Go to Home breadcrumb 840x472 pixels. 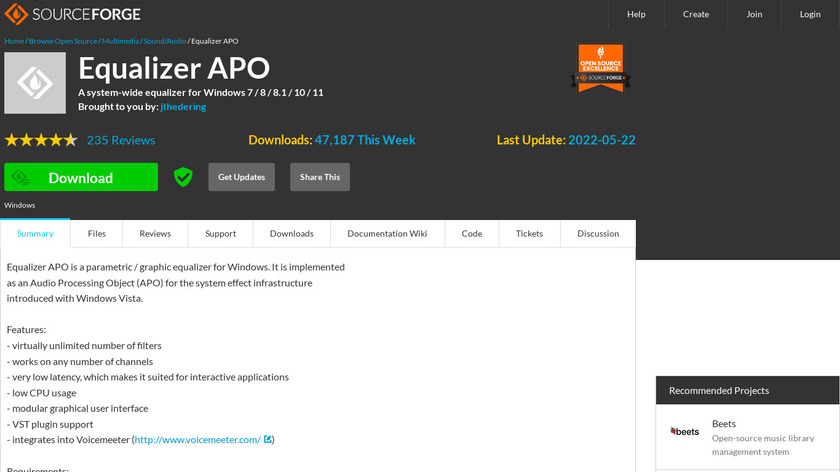[x=14, y=41]
